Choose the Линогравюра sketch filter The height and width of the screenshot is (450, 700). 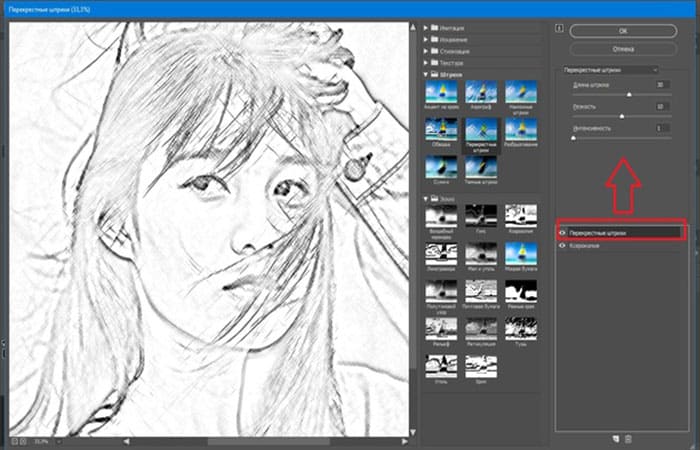click(441, 254)
